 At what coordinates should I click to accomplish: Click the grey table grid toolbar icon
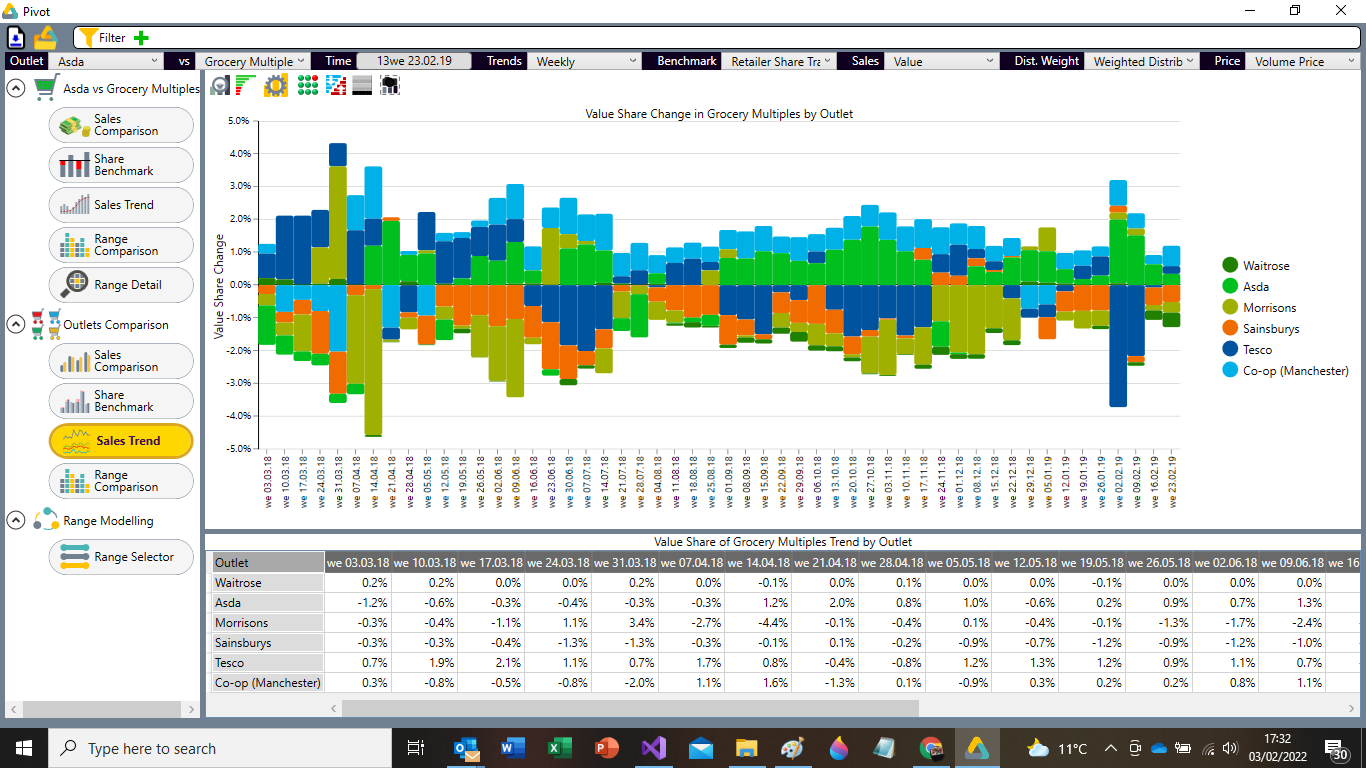tap(362, 86)
